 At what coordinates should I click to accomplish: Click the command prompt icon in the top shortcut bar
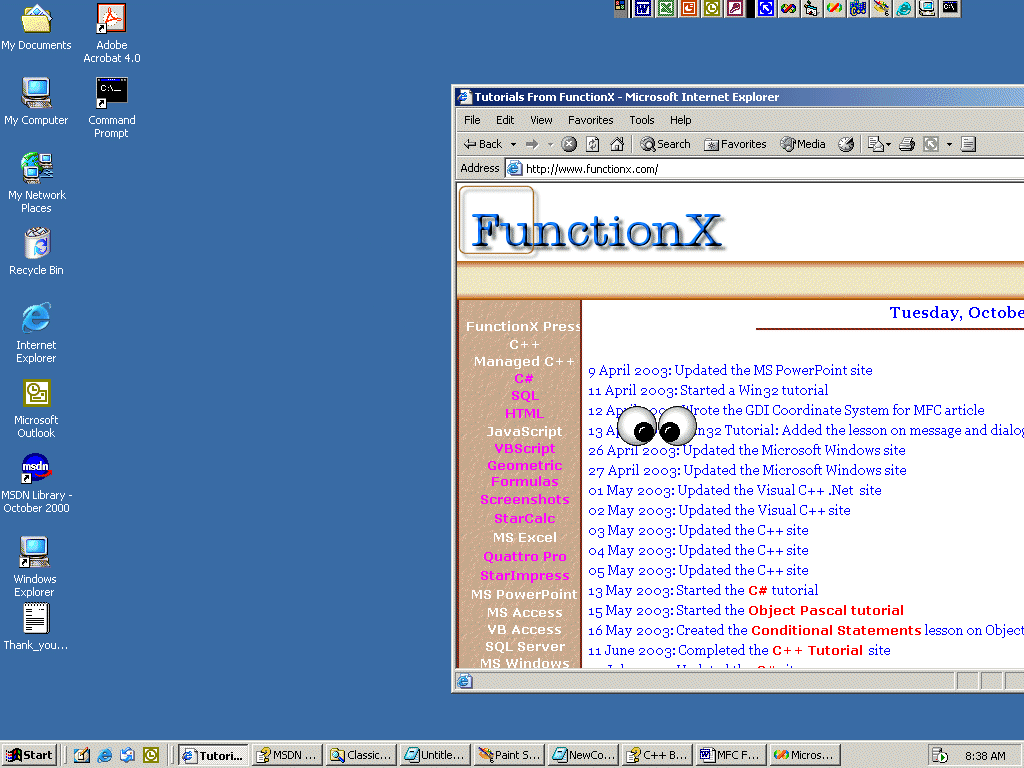point(950,8)
